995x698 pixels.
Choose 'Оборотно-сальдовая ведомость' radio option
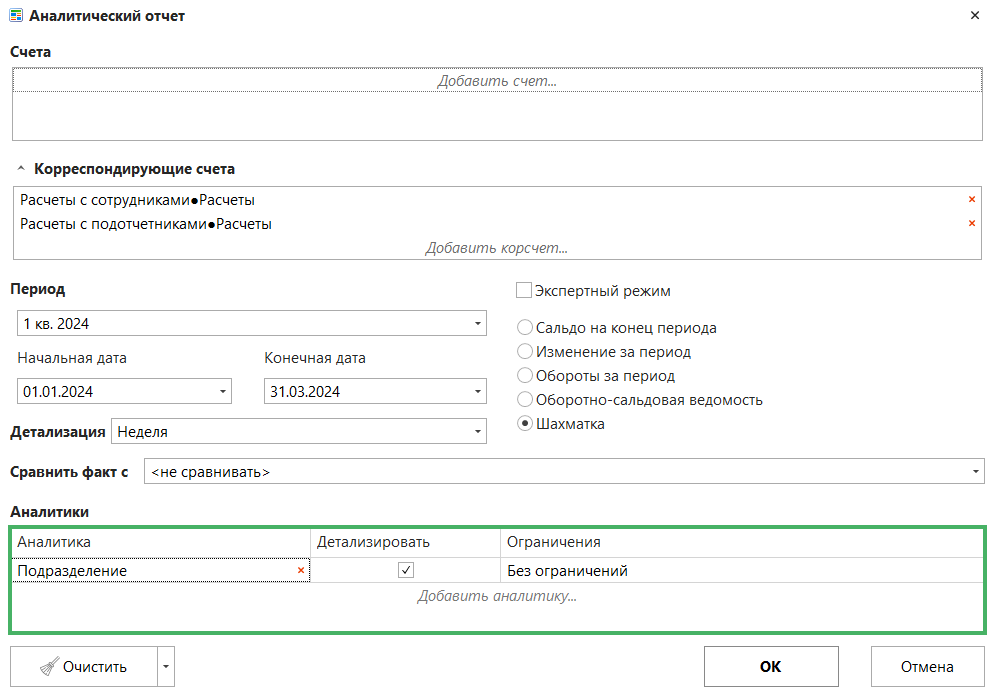tap(524, 400)
